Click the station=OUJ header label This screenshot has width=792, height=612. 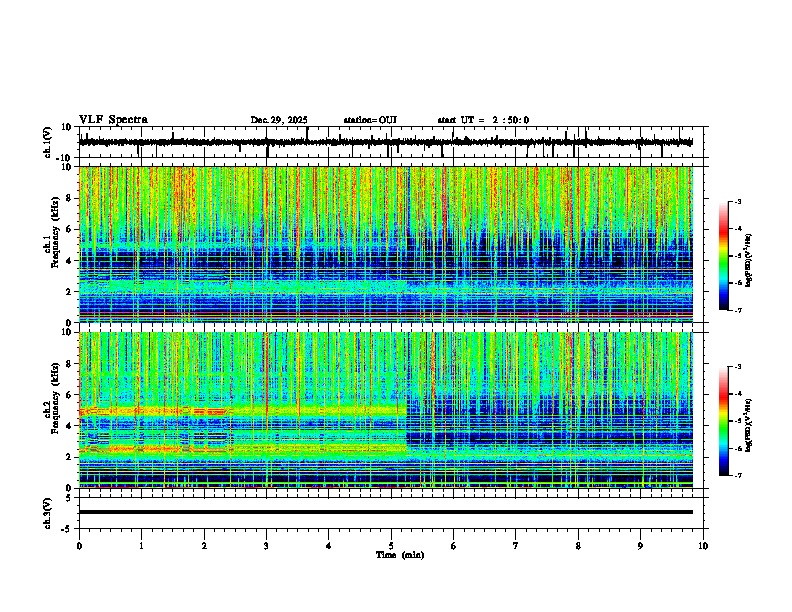(370, 120)
